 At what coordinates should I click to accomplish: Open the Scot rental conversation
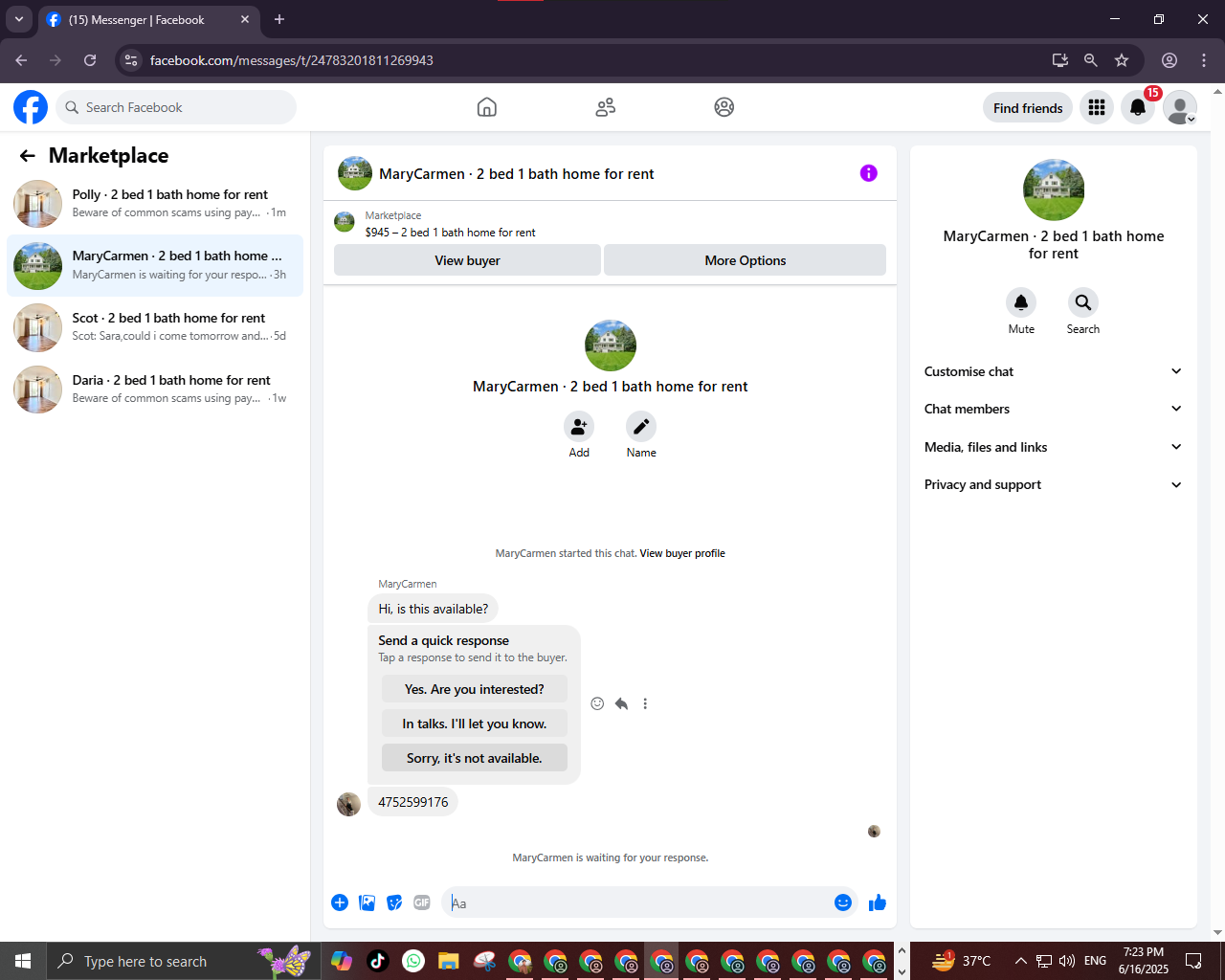155,327
